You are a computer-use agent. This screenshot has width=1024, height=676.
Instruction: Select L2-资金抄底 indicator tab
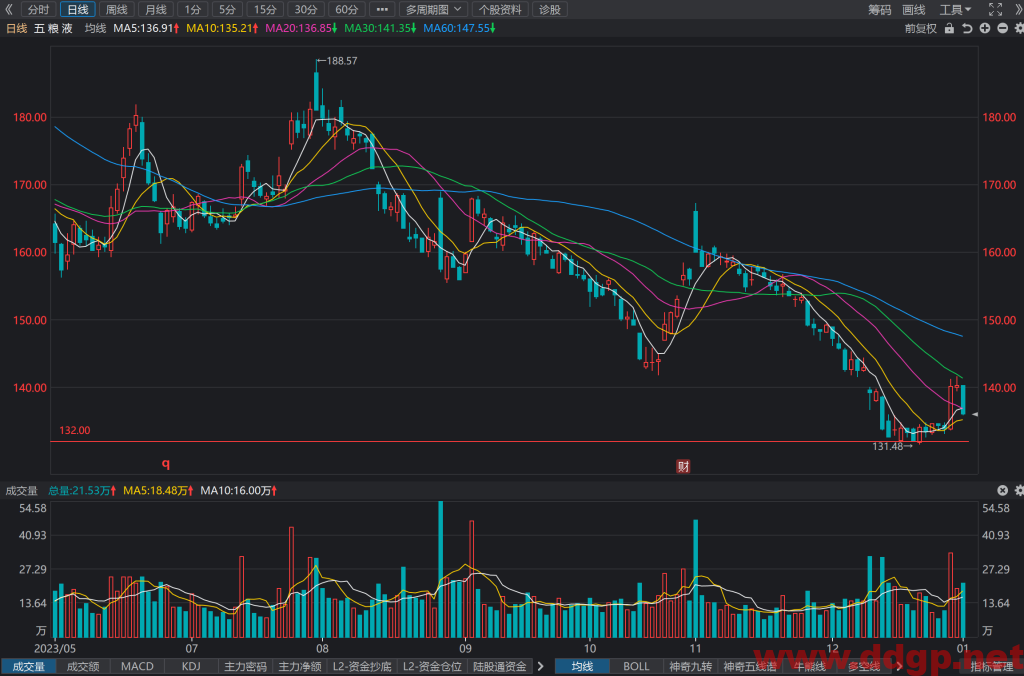click(x=362, y=667)
